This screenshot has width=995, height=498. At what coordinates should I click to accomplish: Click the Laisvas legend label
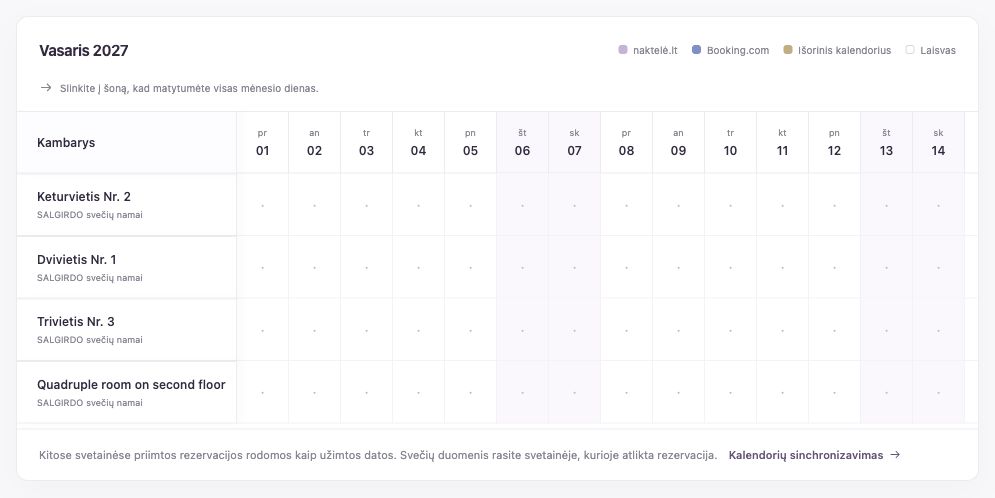point(938,50)
